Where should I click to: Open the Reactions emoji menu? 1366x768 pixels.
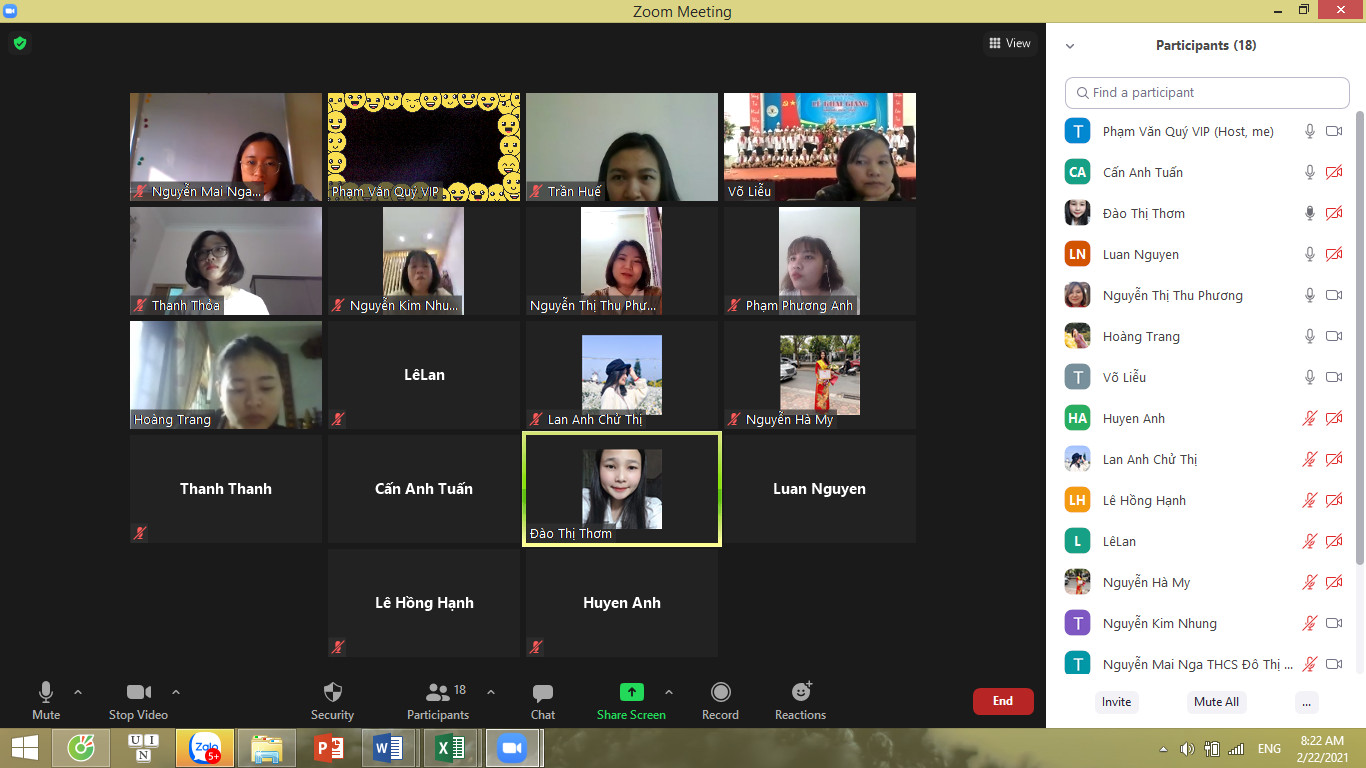tap(801, 692)
